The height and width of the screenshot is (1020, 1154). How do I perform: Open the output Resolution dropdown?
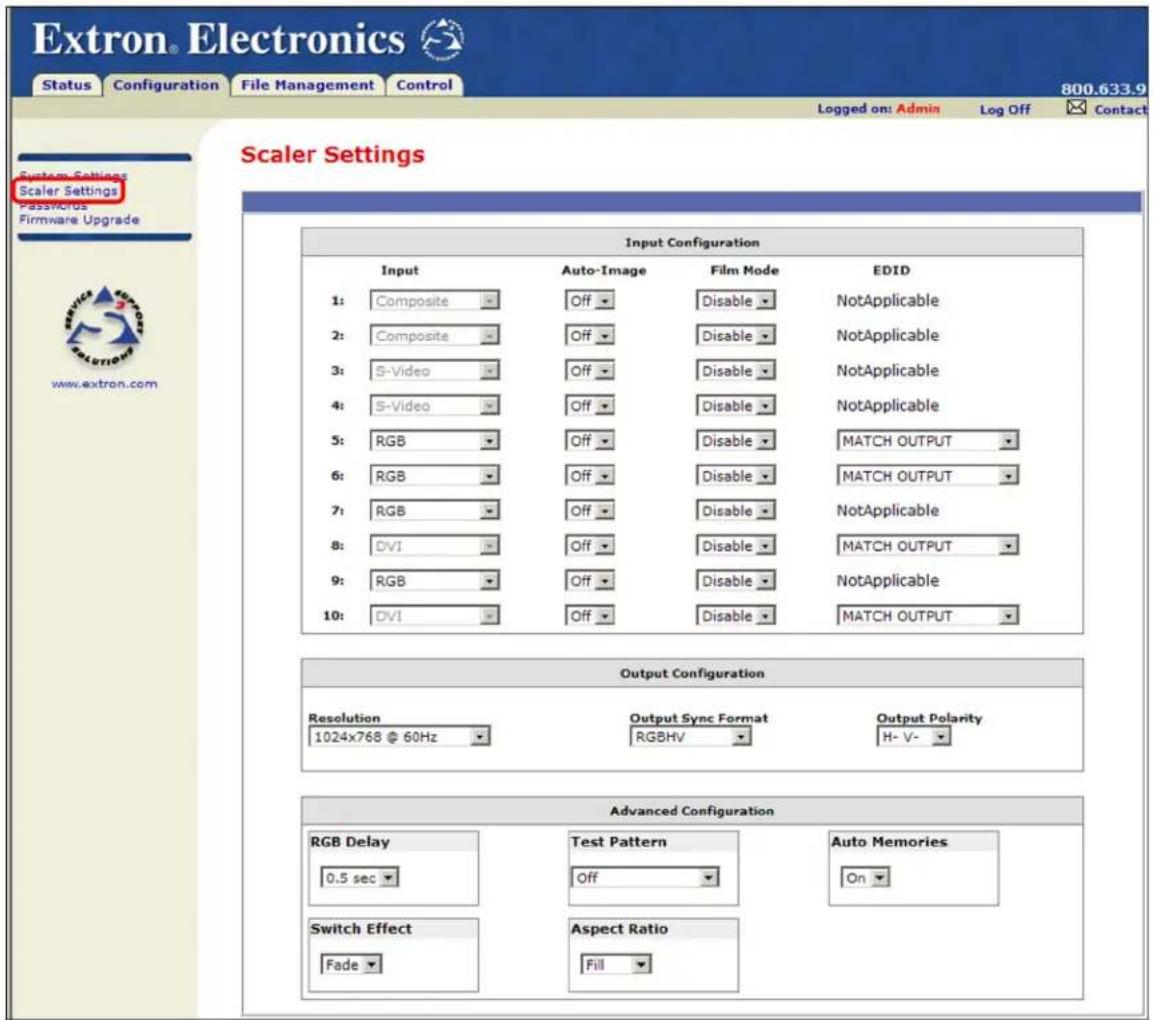(x=399, y=736)
